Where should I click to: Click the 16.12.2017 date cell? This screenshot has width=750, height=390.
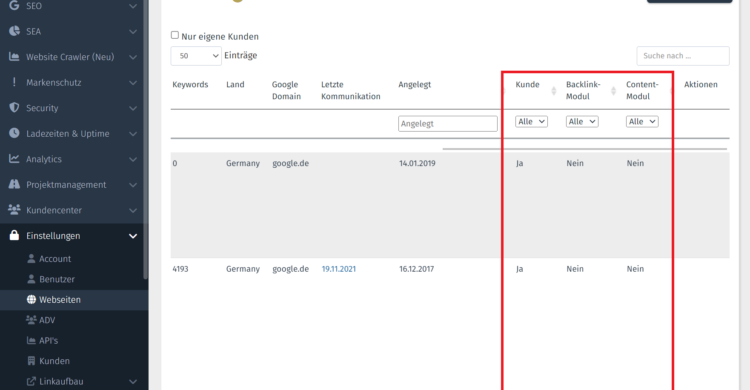click(x=417, y=269)
